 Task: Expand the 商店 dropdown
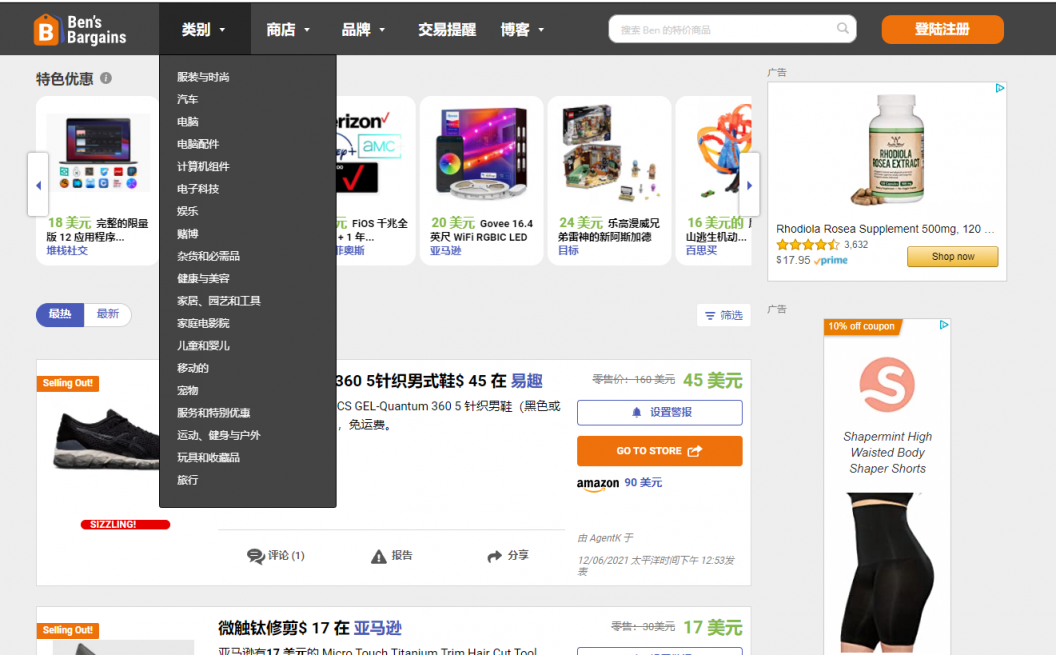tap(288, 30)
